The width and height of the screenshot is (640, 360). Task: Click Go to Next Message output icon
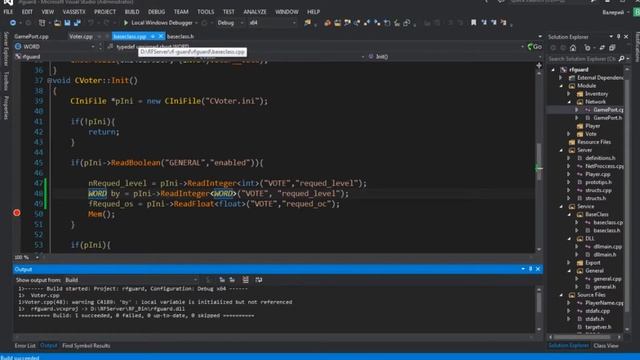232,280
